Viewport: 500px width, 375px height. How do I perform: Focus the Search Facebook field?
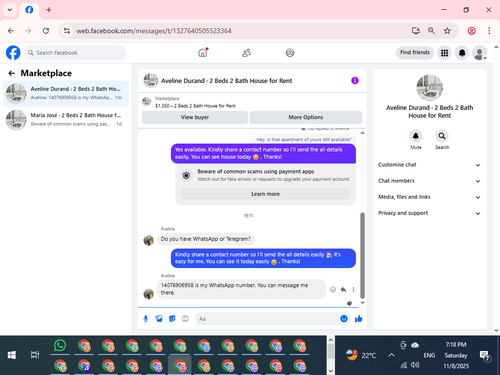(75, 53)
